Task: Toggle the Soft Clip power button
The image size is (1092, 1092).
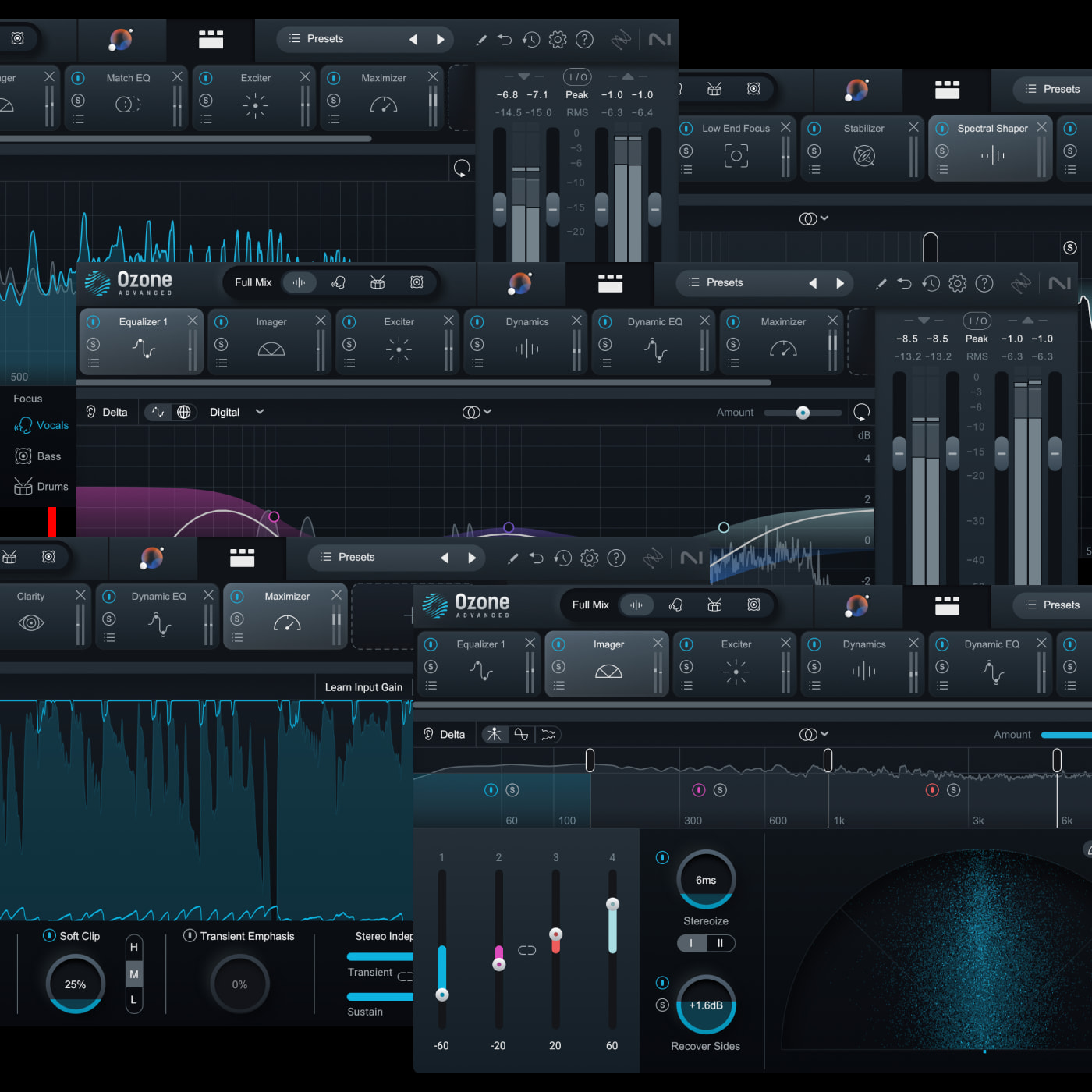Action: [x=49, y=935]
